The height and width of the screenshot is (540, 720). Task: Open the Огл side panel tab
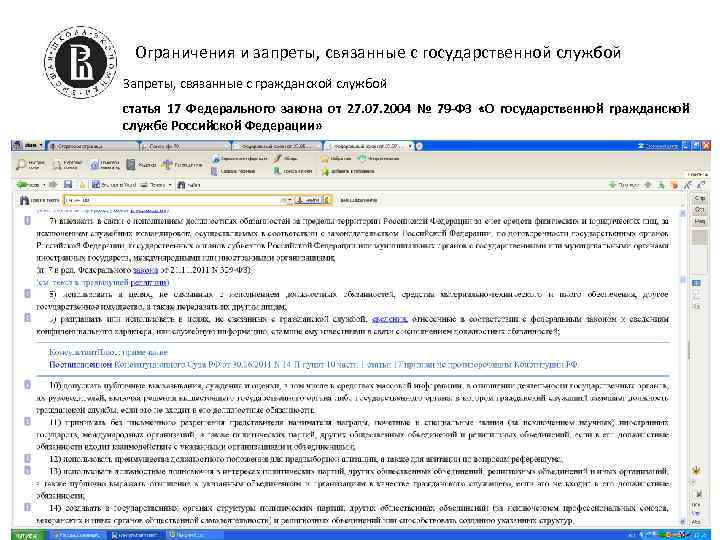point(699,209)
